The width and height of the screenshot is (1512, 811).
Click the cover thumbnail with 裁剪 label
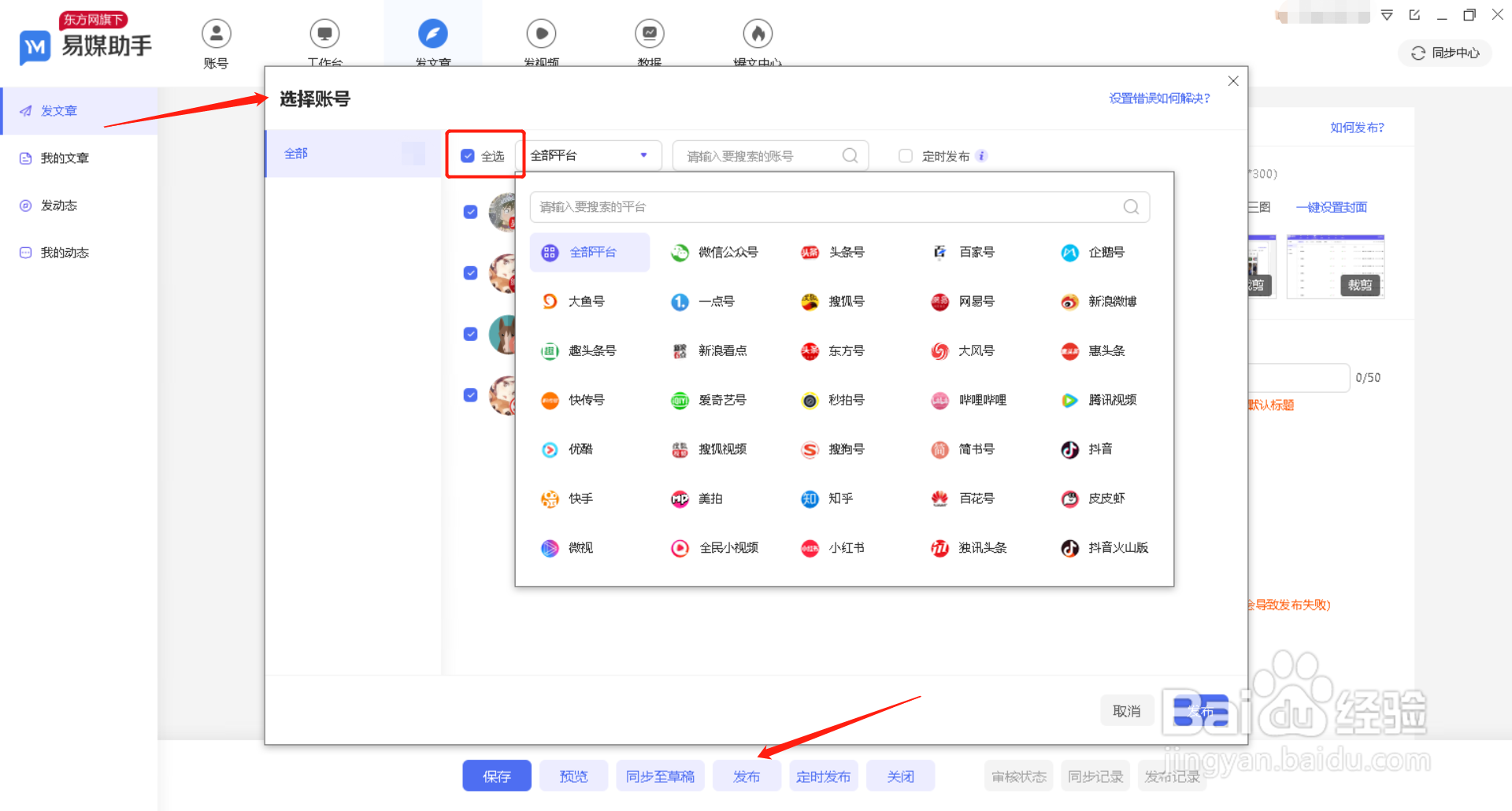coord(1336,266)
